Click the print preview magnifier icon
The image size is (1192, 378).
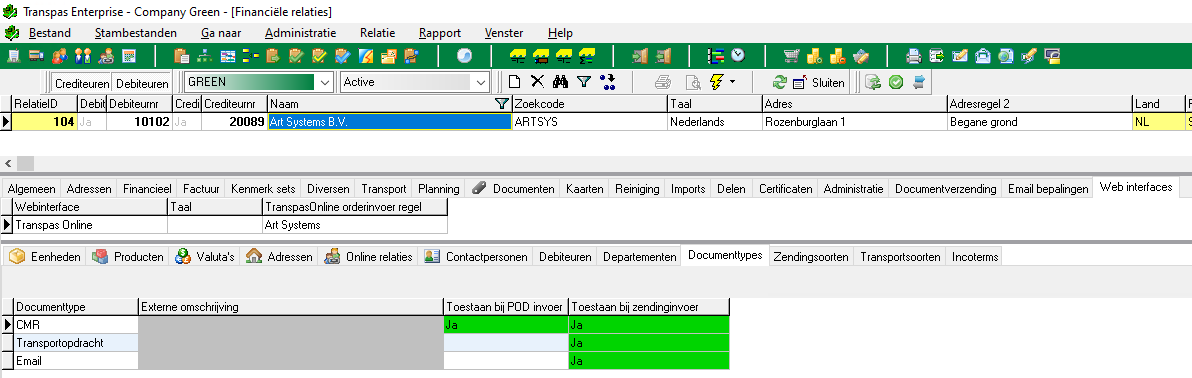click(x=693, y=82)
